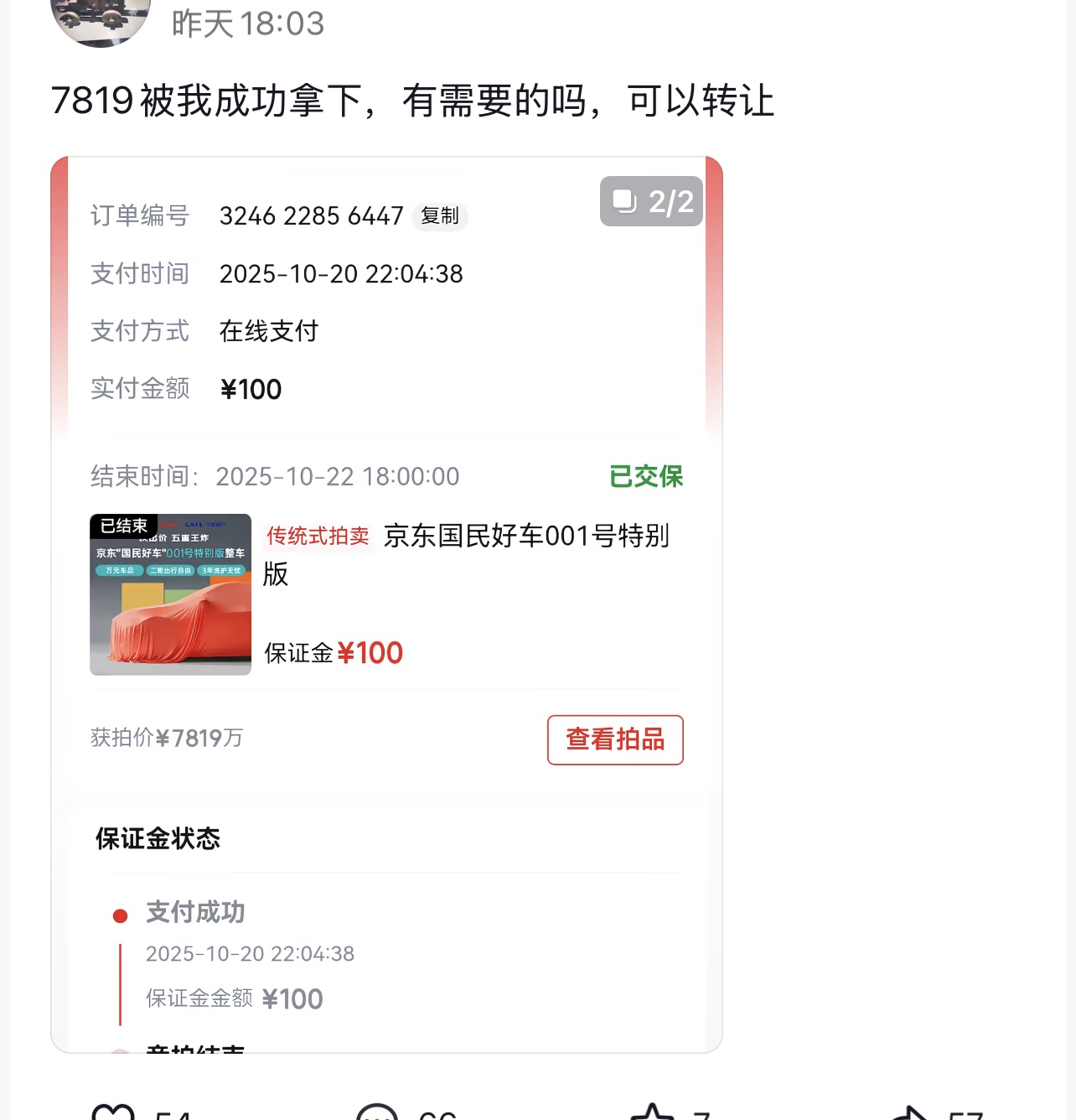Tap the red 支付成功 status dot
Viewport: 1076px width, 1120px height.
click(120, 915)
